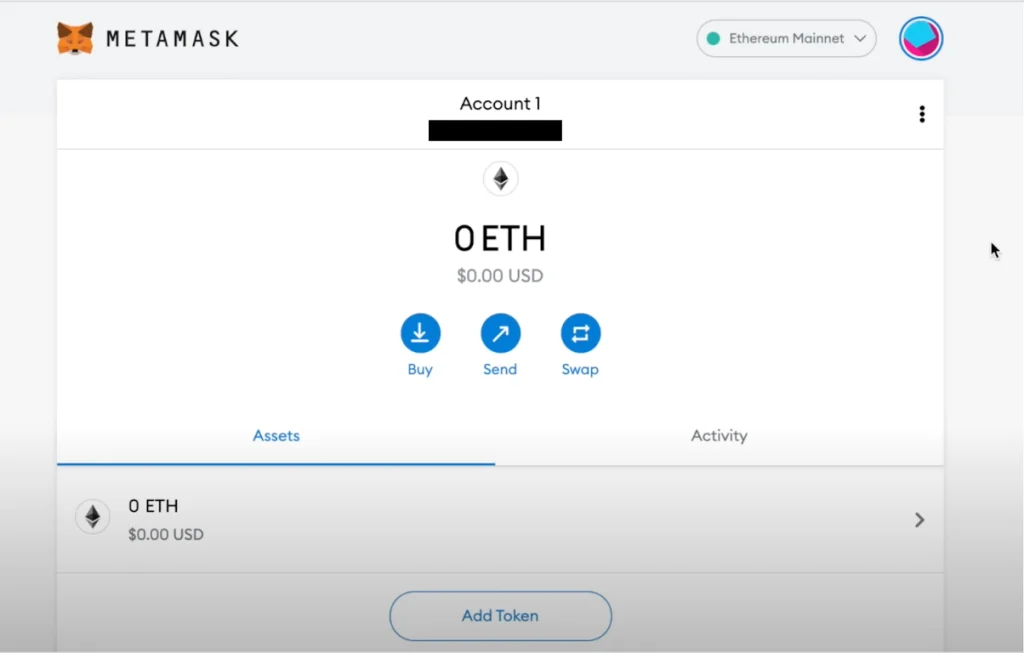Click the METAMASK wordmark text
Viewport: 1024px width, 653px height.
coord(172,39)
